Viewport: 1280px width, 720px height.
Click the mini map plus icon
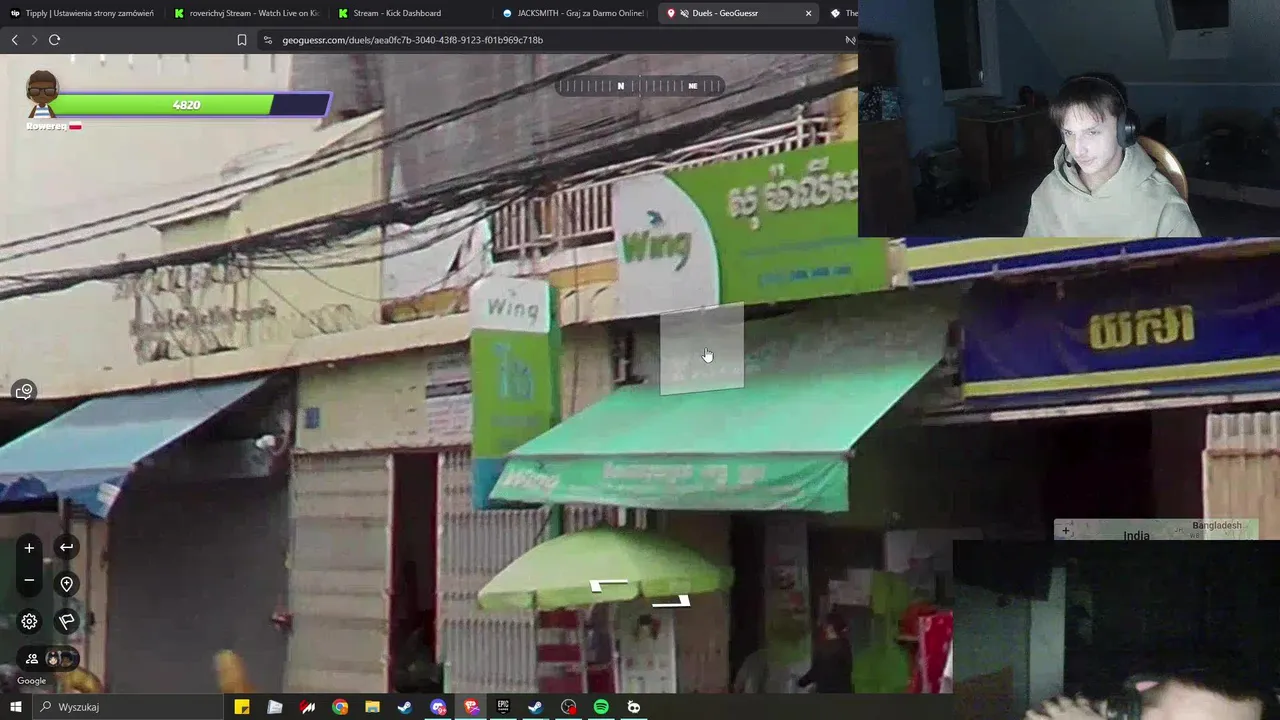coord(1066,530)
